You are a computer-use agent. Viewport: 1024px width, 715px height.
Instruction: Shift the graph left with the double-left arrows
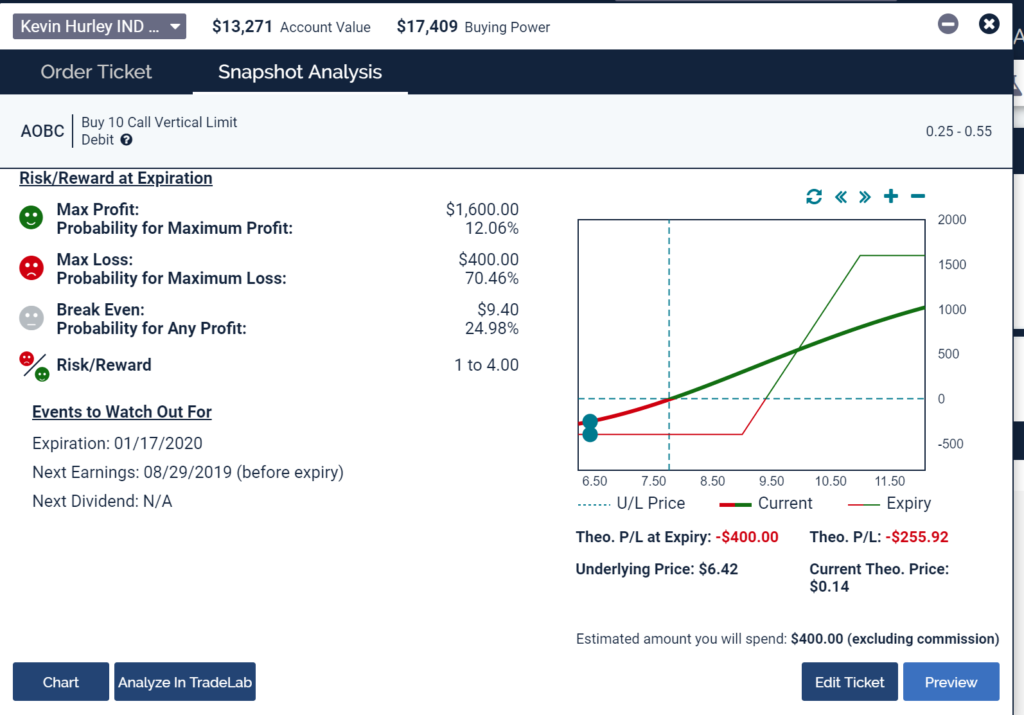[840, 197]
